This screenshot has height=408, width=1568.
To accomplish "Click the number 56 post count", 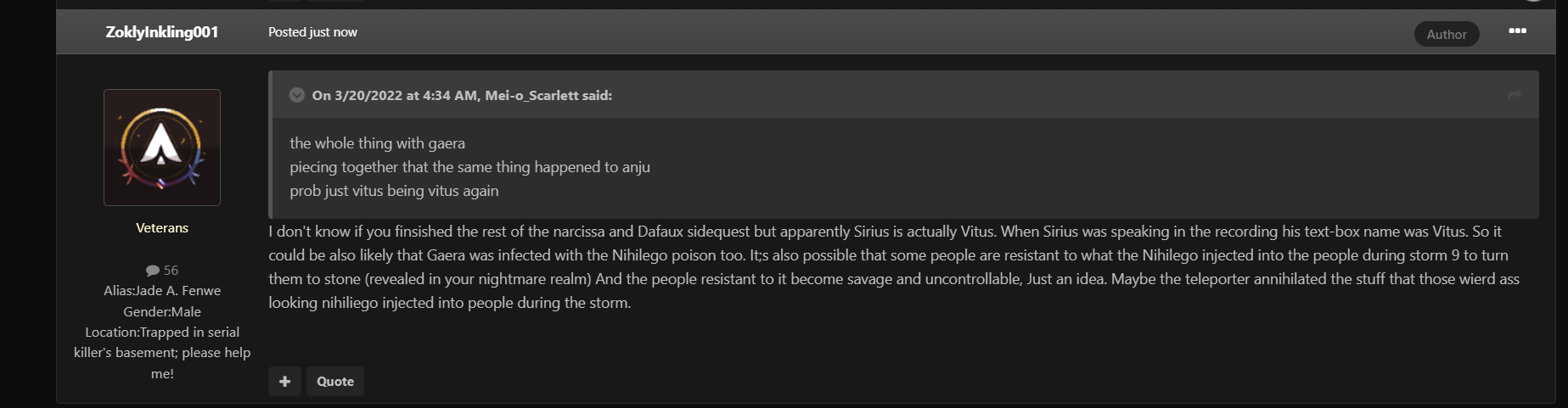I will 171,271.
